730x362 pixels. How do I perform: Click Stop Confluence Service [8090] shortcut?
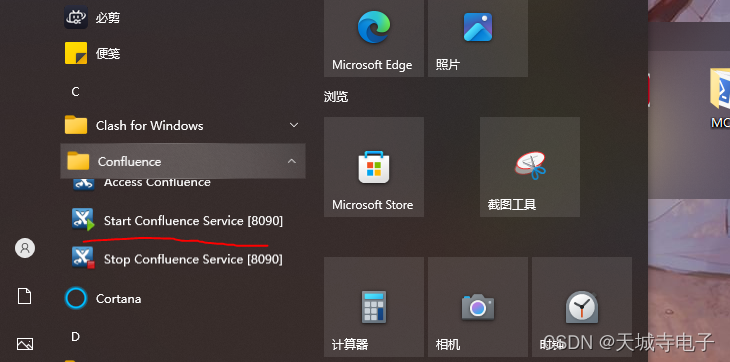(x=183, y=258)
